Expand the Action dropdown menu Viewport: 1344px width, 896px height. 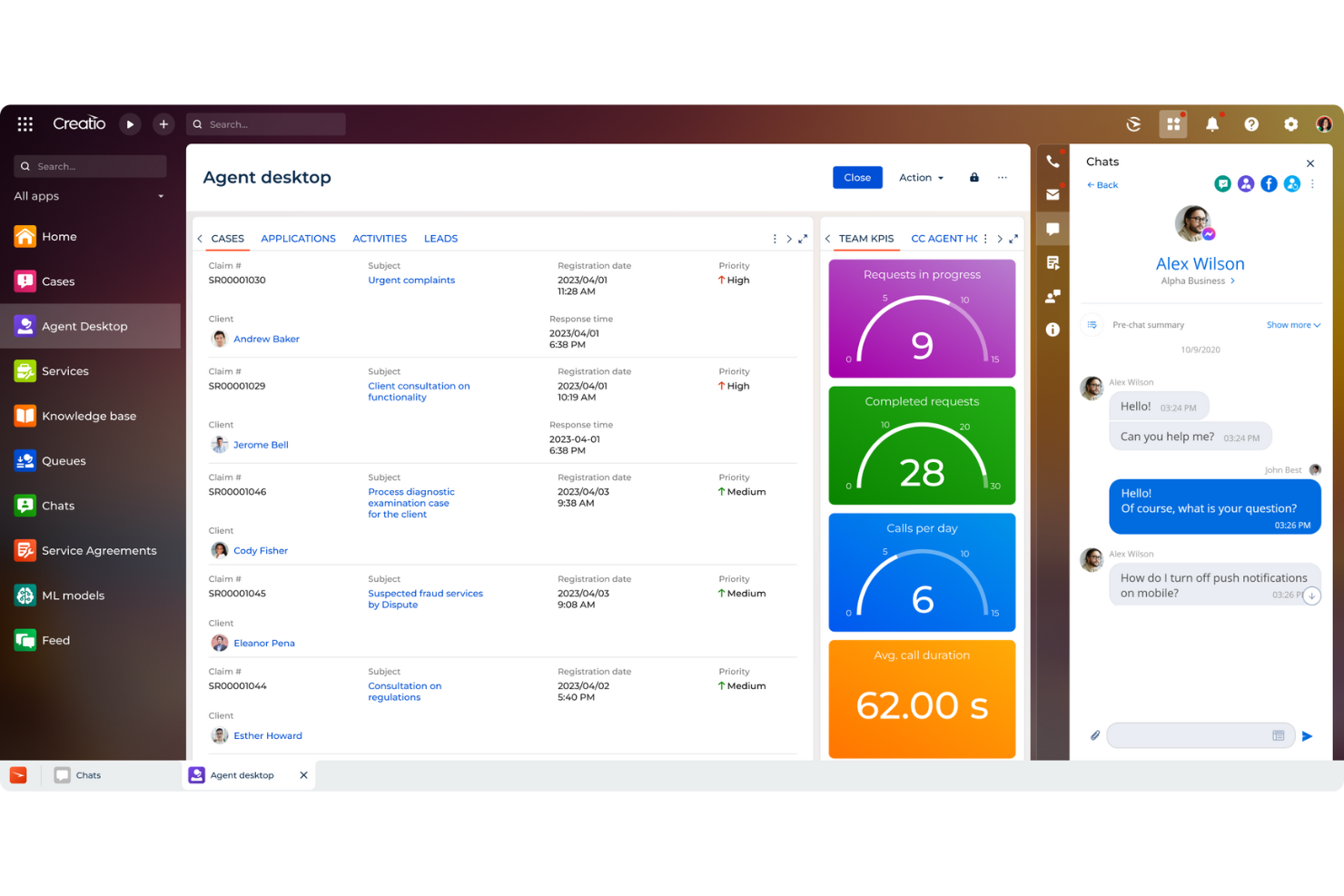coord(920,177)
